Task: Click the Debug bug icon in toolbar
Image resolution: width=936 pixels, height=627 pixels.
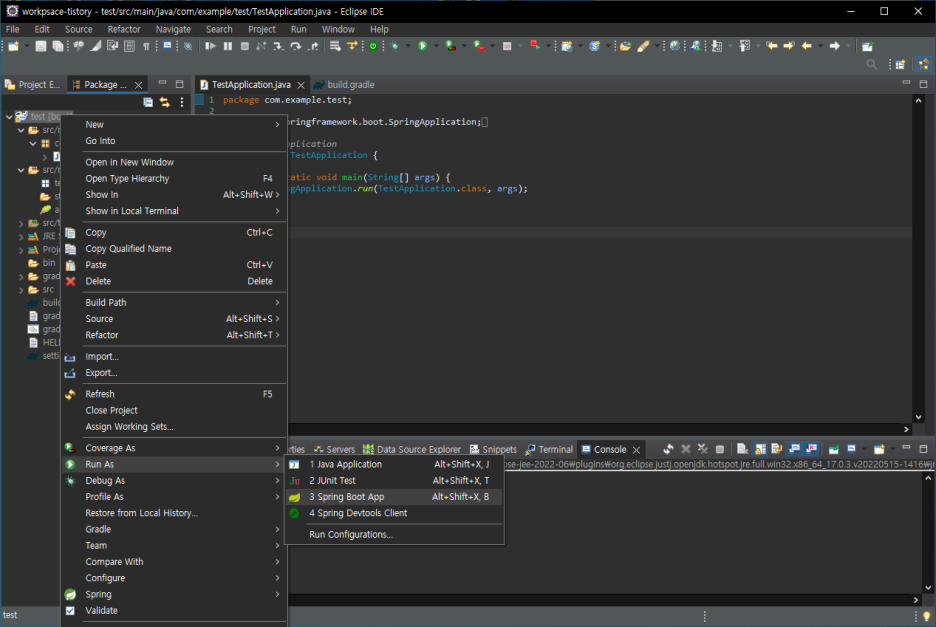Action: [395, 46]
